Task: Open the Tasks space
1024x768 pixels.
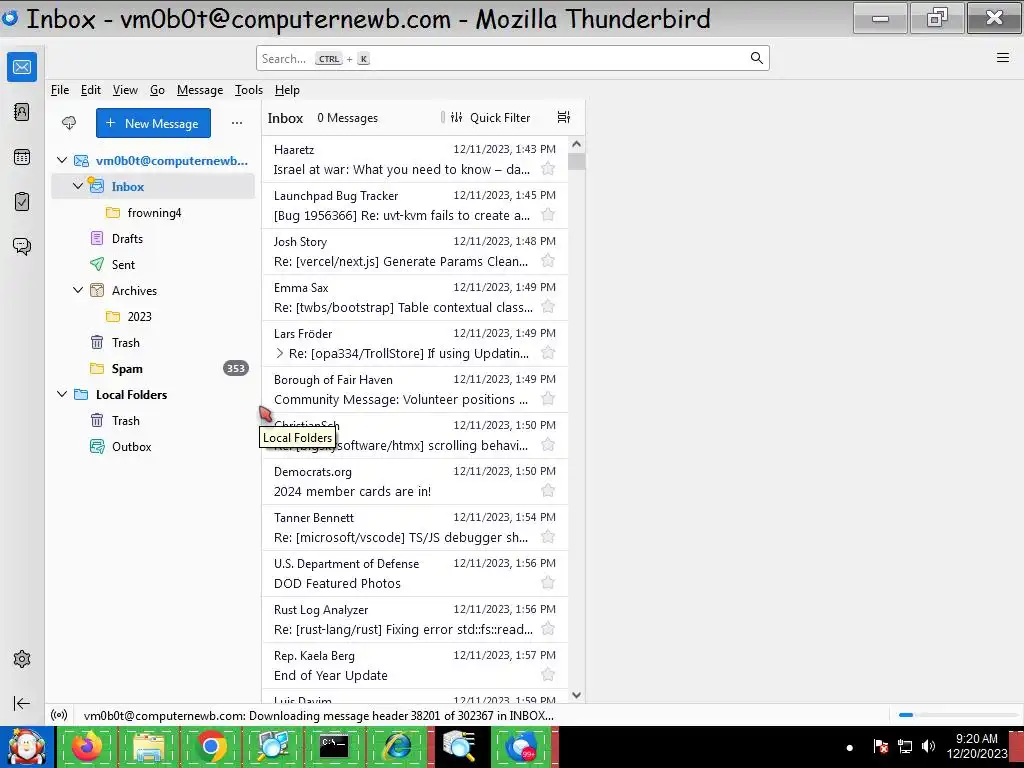Action: pyautogui.click(x=22, y=201)
